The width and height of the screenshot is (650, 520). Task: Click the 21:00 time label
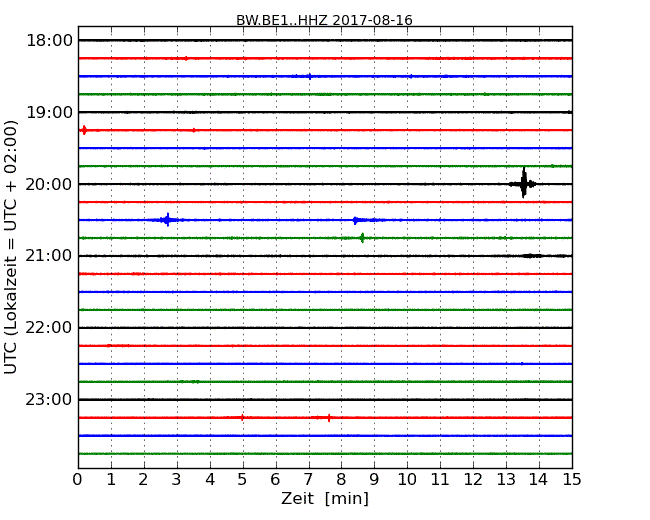49,256
